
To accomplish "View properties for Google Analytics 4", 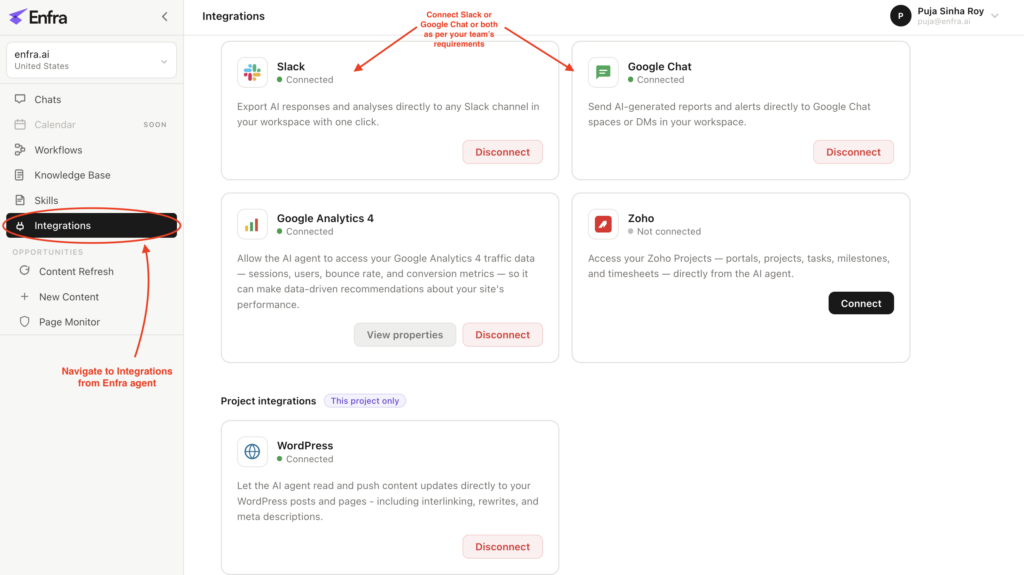I will (405, 335).
